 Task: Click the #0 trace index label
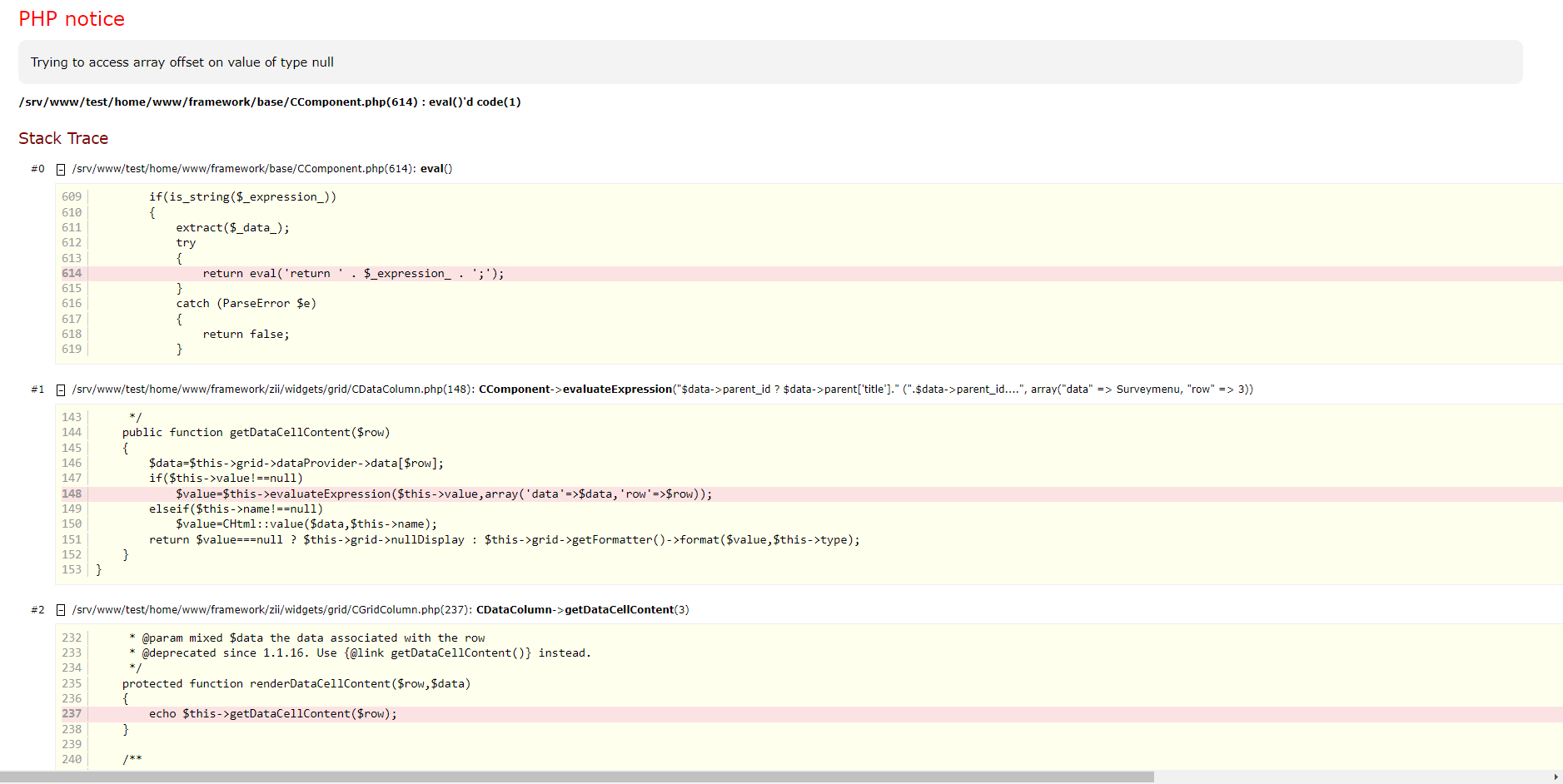tap(37, 169)
